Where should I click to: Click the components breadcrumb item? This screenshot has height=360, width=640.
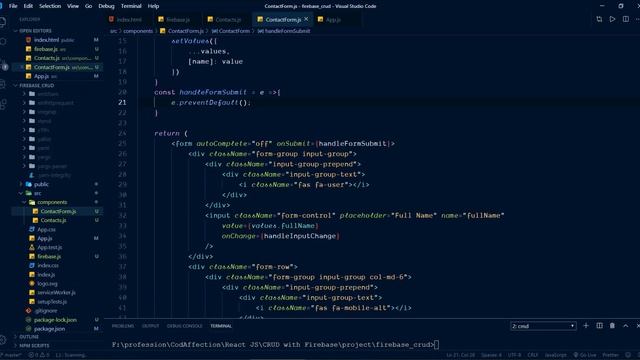tap(138, 31)
